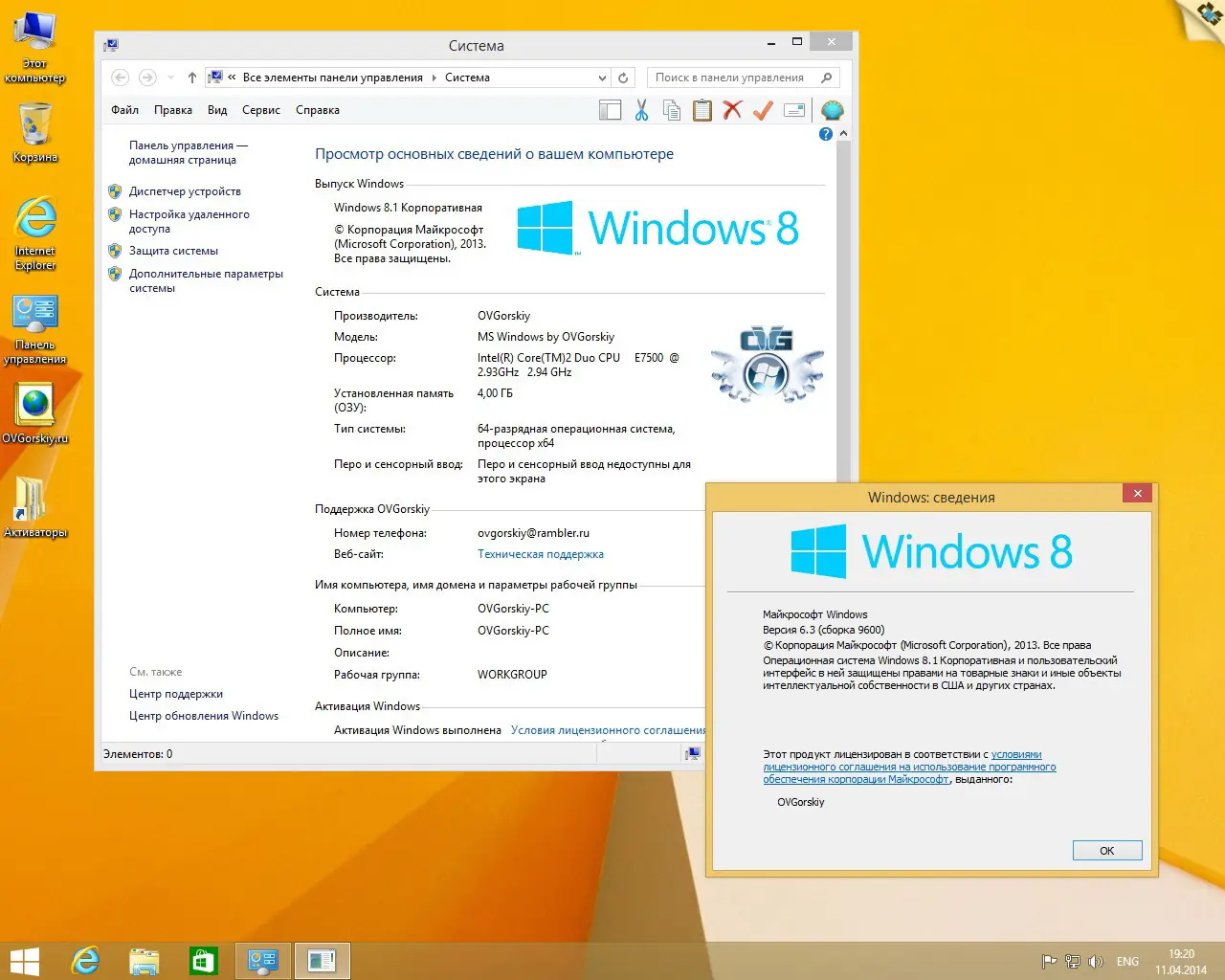This screenshot has width=1225, height=980.
Task: Open the Справка menu
Action: click(x=318, y=110)
